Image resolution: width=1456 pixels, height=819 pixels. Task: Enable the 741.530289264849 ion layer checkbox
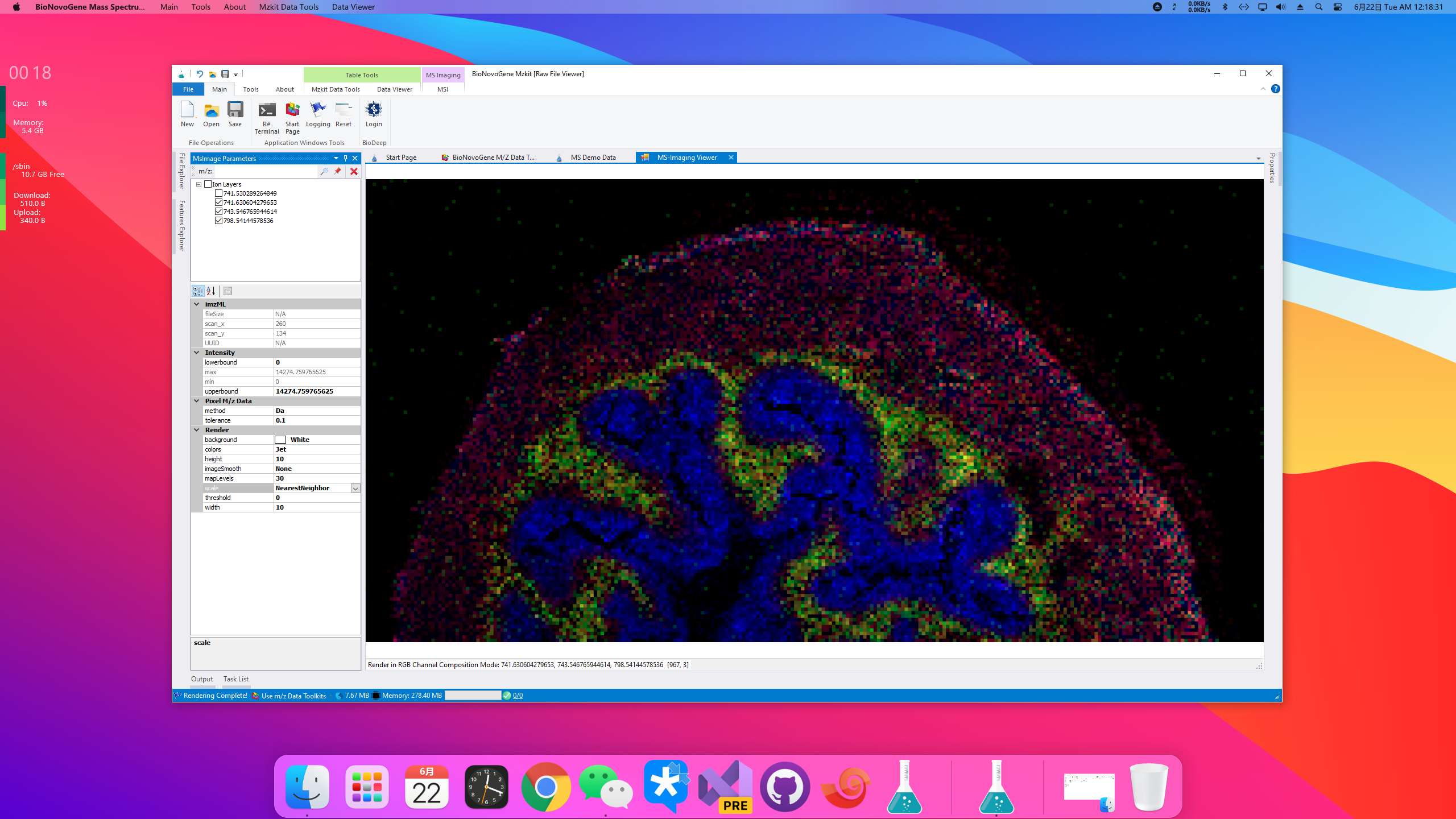pos(218,193)
